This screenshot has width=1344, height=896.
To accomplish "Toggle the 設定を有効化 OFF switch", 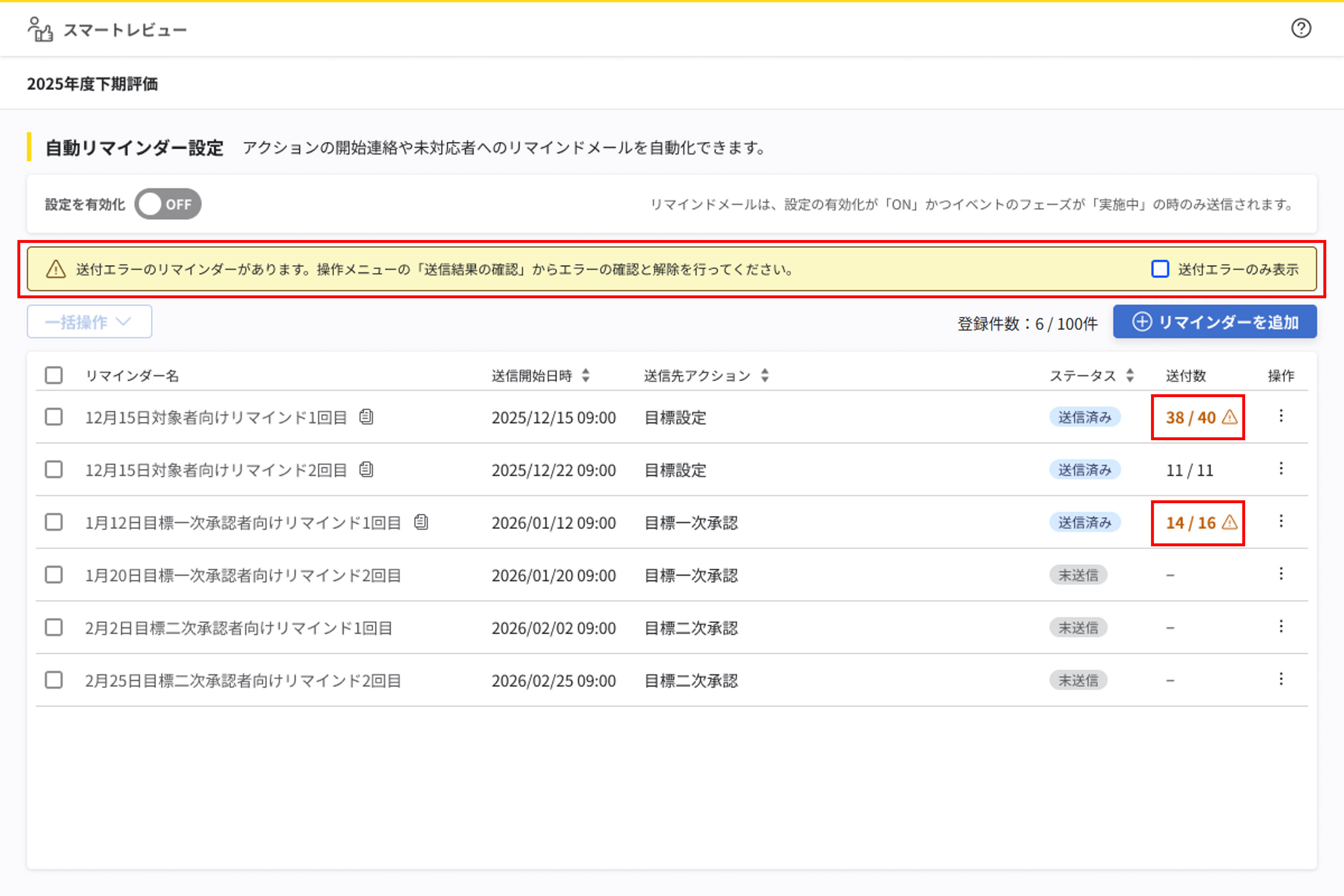I will click(x=168, y=204).
